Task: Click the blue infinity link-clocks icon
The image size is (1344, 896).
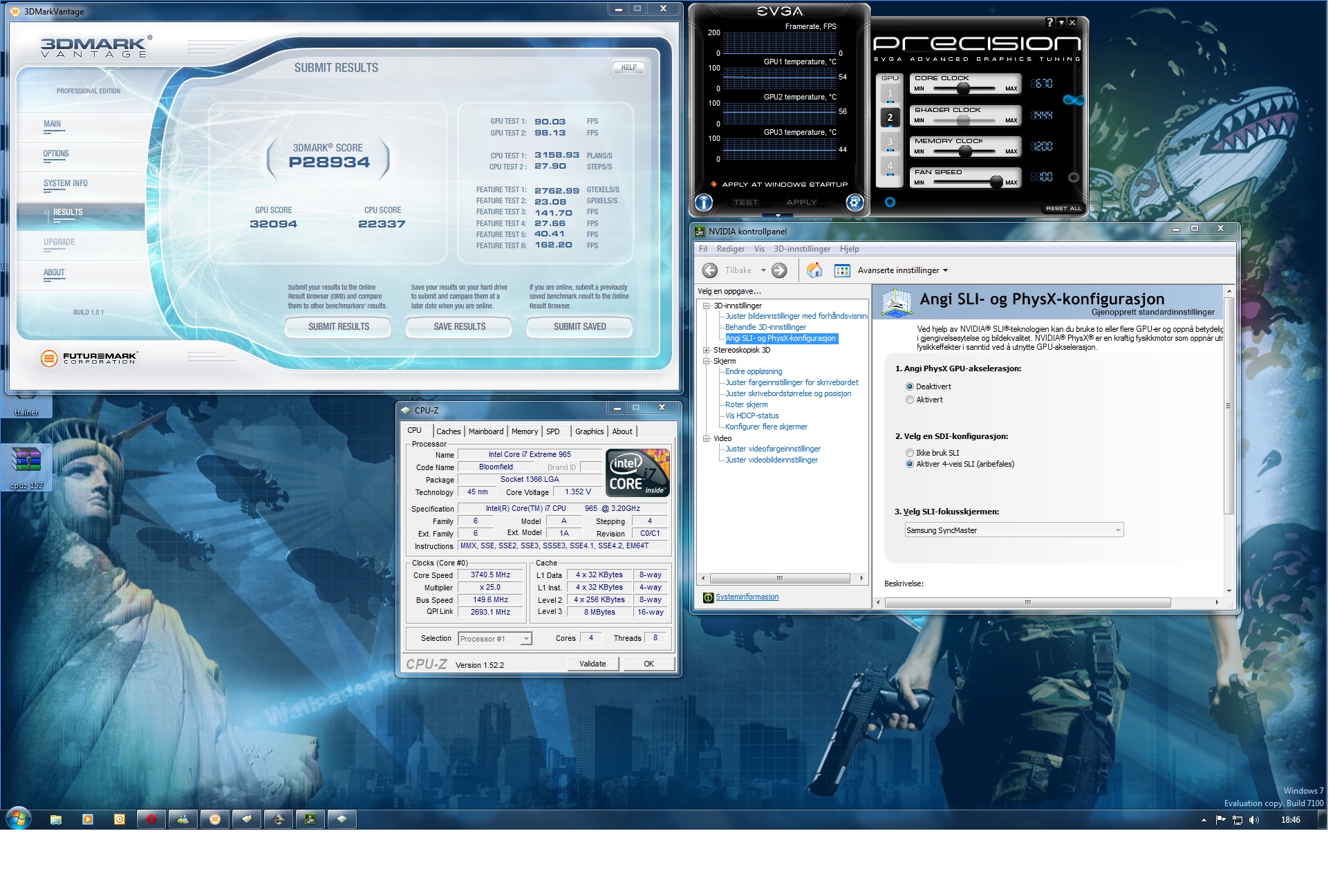Action: coord(1074,100)
